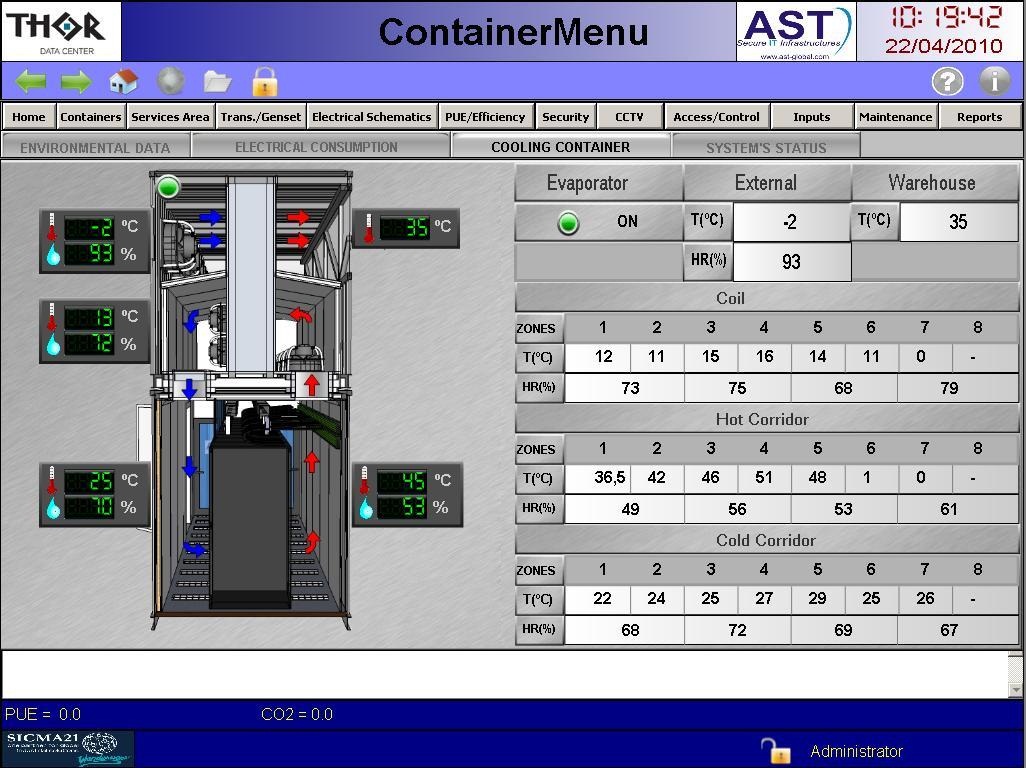
Task: Switch to Environmental Data tab
Action: (x=95, y=147)
